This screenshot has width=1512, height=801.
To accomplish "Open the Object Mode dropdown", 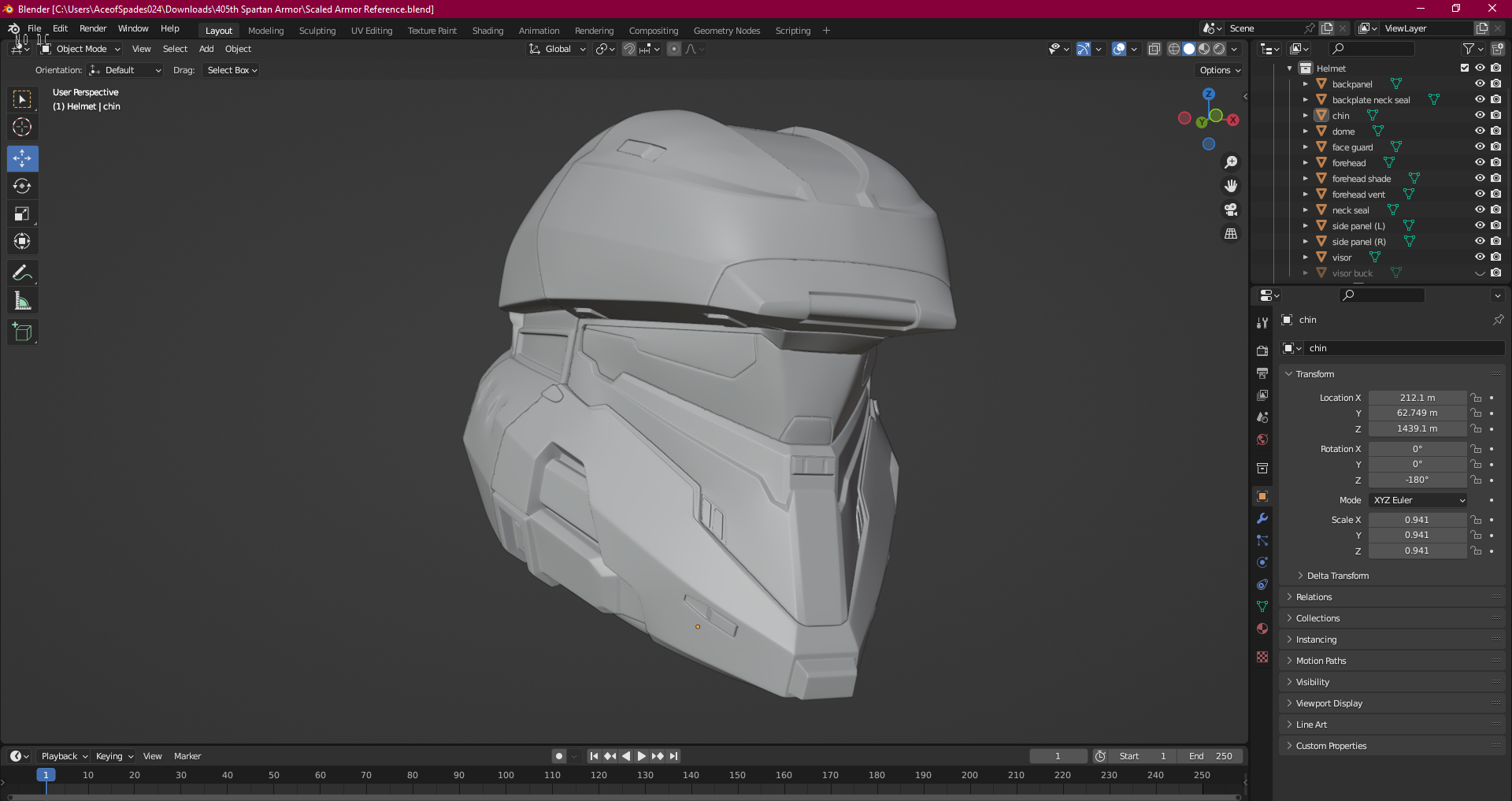I will (x=80, y=49).
